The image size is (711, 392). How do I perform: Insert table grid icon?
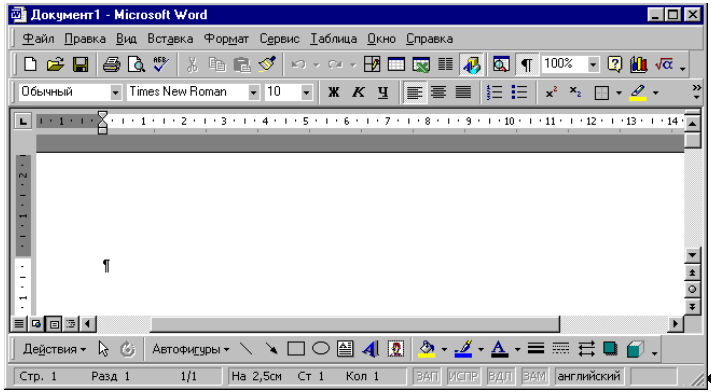(396, 64)
